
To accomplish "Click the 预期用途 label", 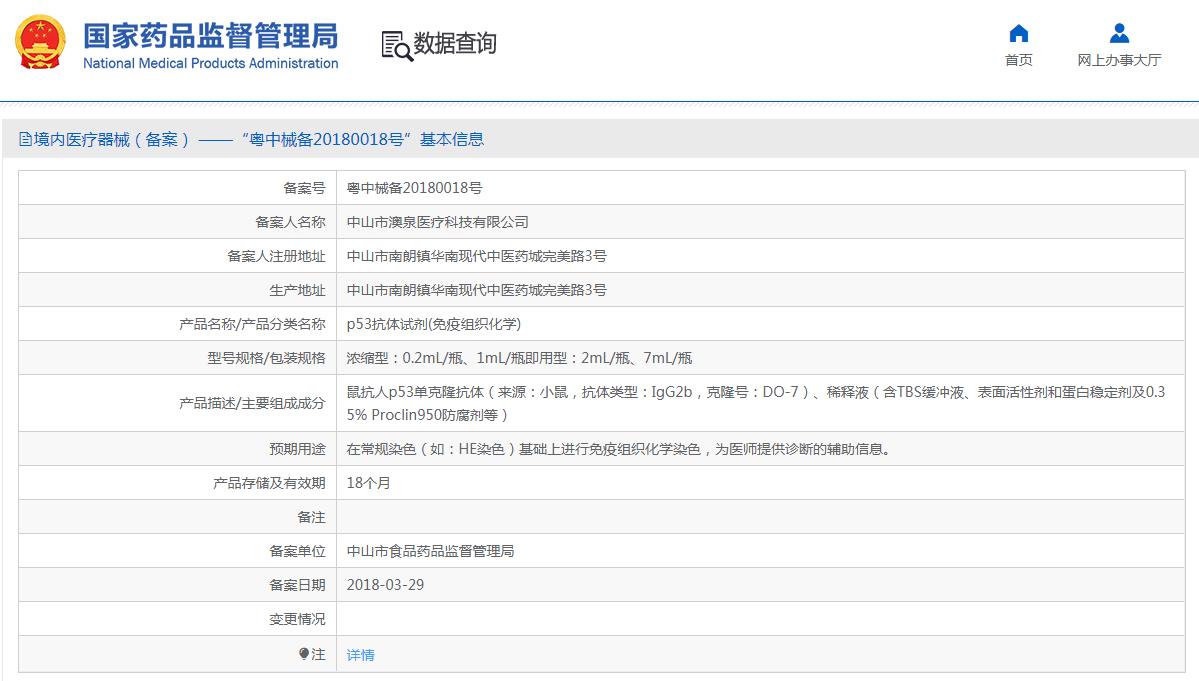I will [x=297, y=449].
